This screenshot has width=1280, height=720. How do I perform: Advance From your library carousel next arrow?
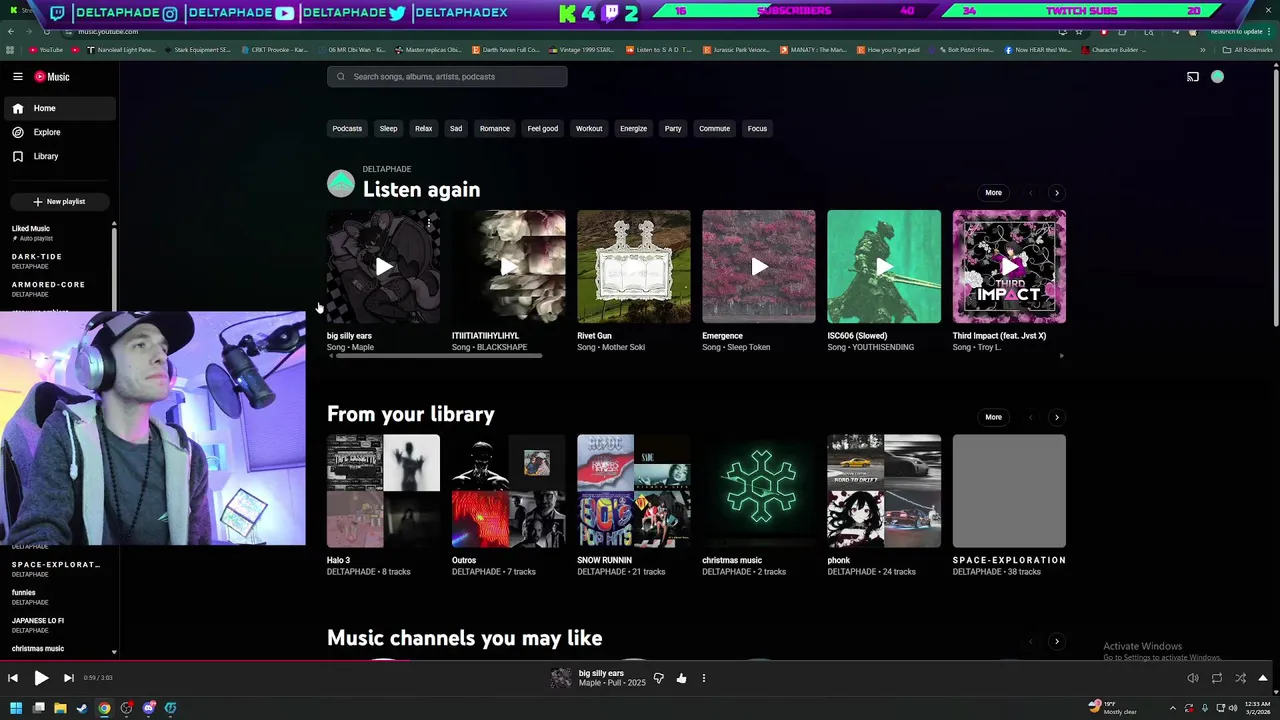pyautogui.click(x=1056, y=417)
